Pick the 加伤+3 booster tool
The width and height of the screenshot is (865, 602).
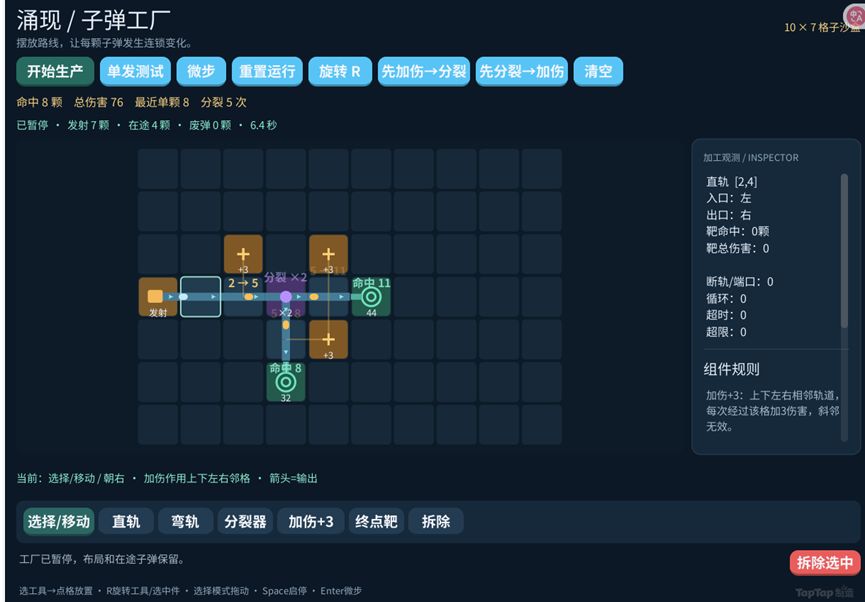click(x=311, y=521)
